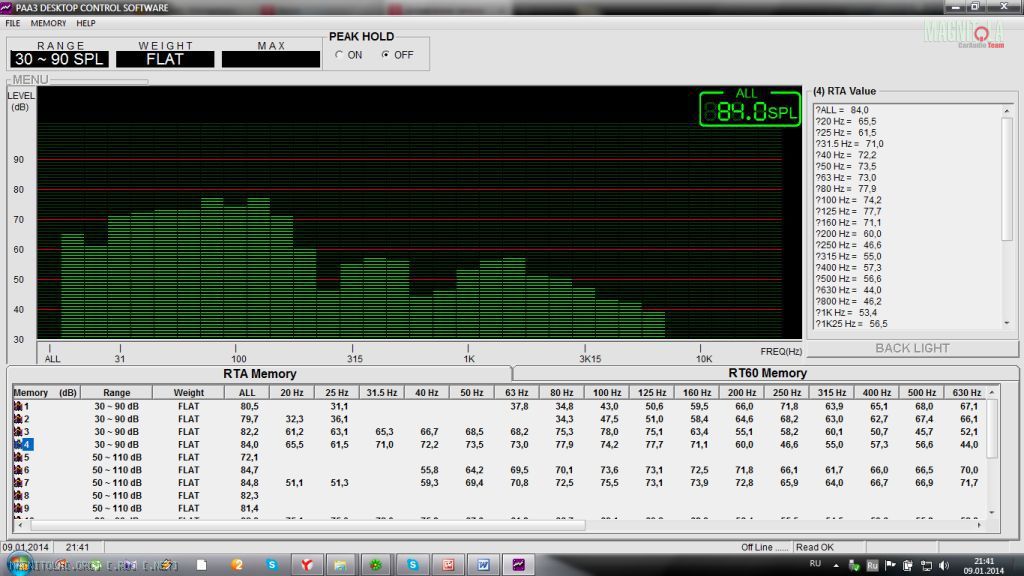
Task: Select memory slot 6 icon in RTA Memory
Action: click(x=18, y=470)
